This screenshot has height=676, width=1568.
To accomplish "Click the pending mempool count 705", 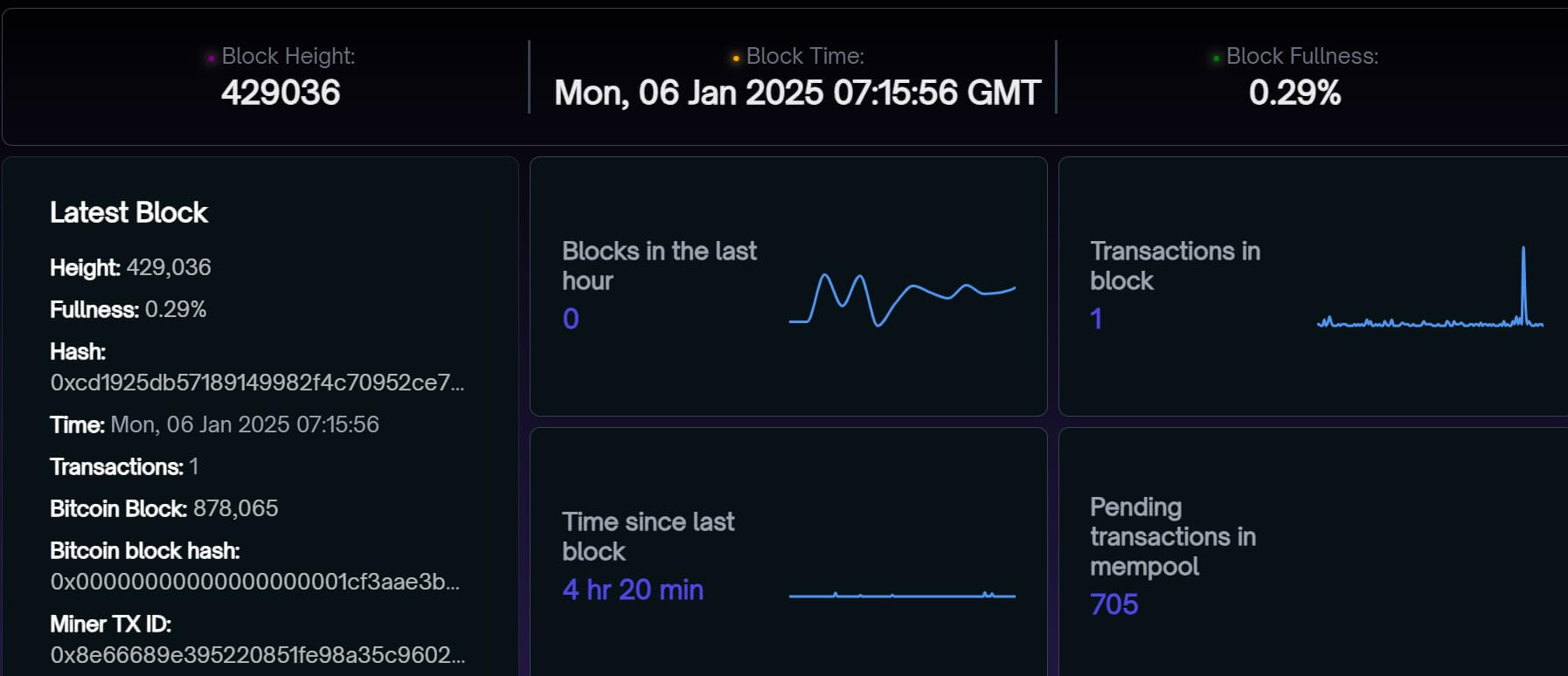I will (x=1114, y=604).
